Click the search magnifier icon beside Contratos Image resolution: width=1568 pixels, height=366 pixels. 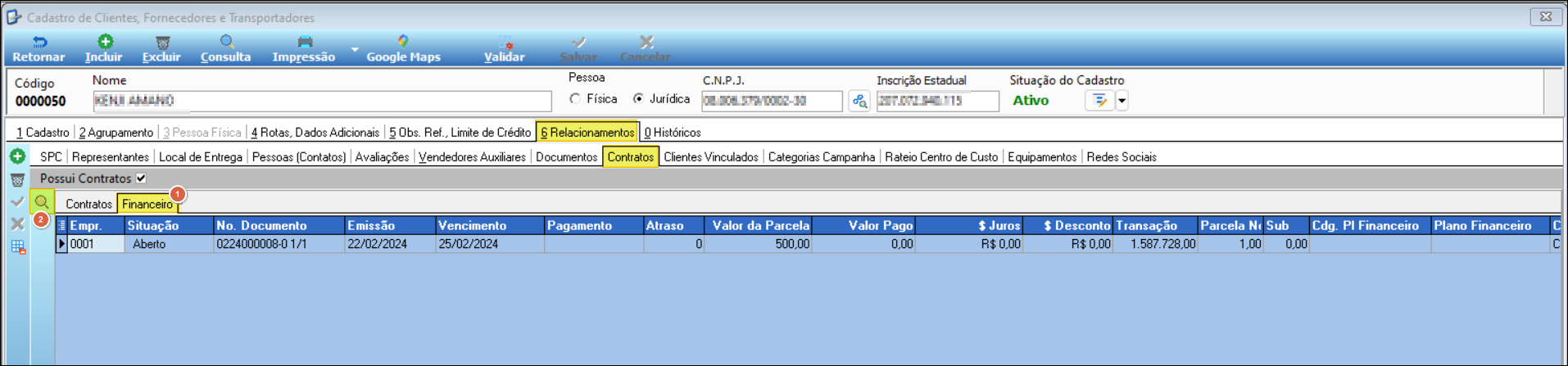42,201
